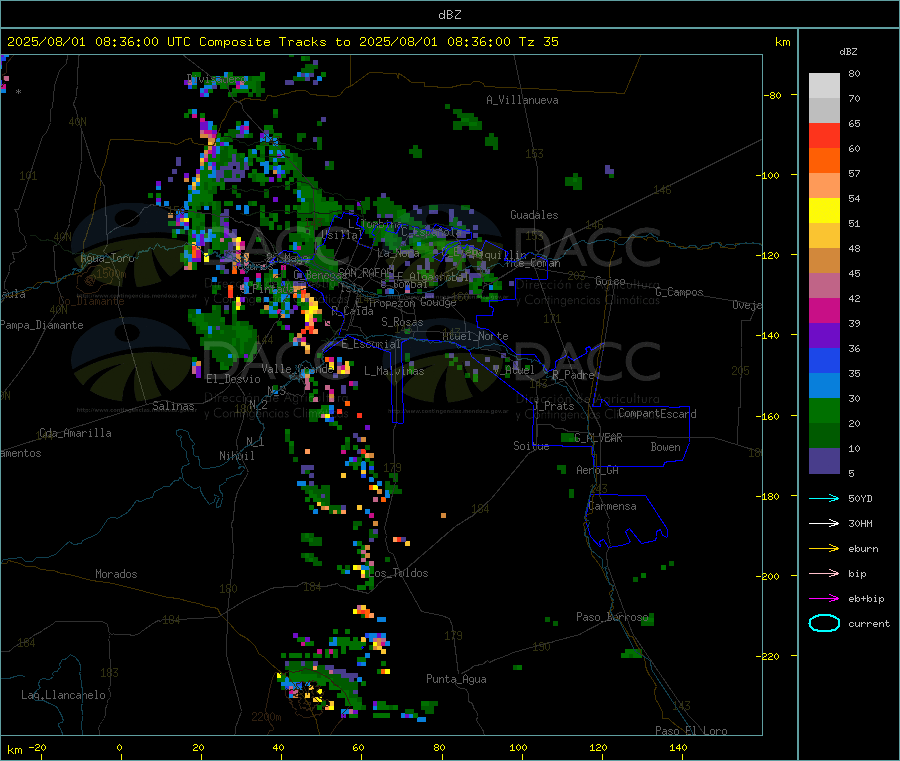This screenshot has height=761, width=900.
Task: Click the -80 km y-axis tick label
Action: 772,95
